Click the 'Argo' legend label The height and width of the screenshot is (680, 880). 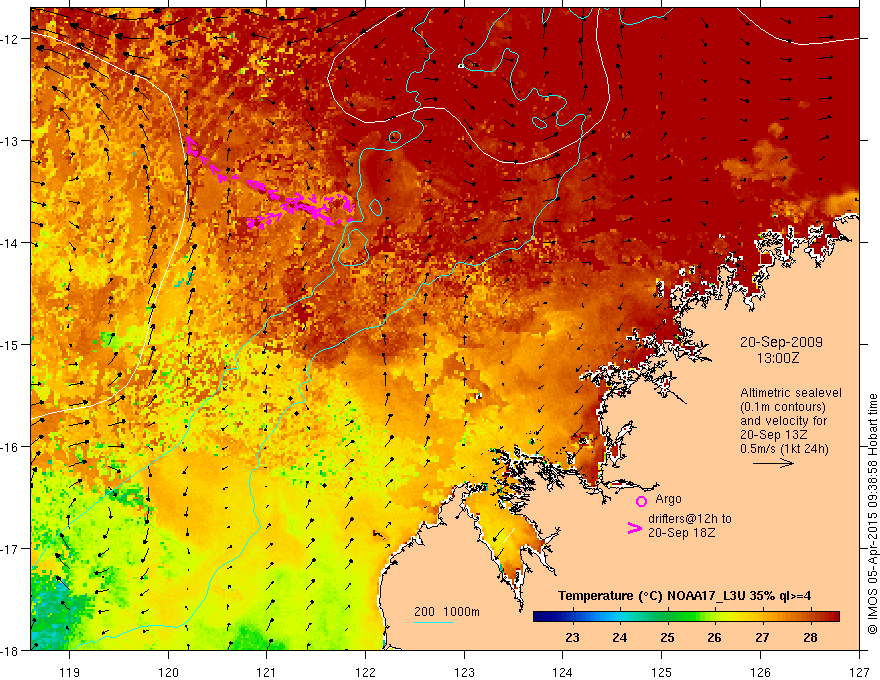pos(668,499)
